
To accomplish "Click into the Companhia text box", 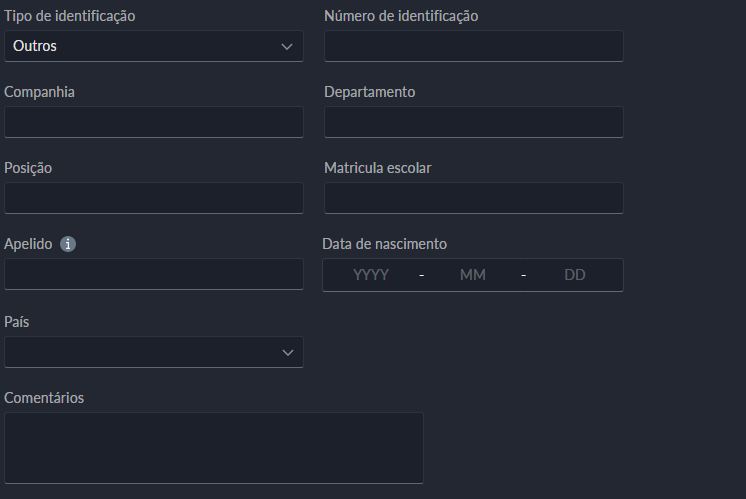I will point(154,122).
